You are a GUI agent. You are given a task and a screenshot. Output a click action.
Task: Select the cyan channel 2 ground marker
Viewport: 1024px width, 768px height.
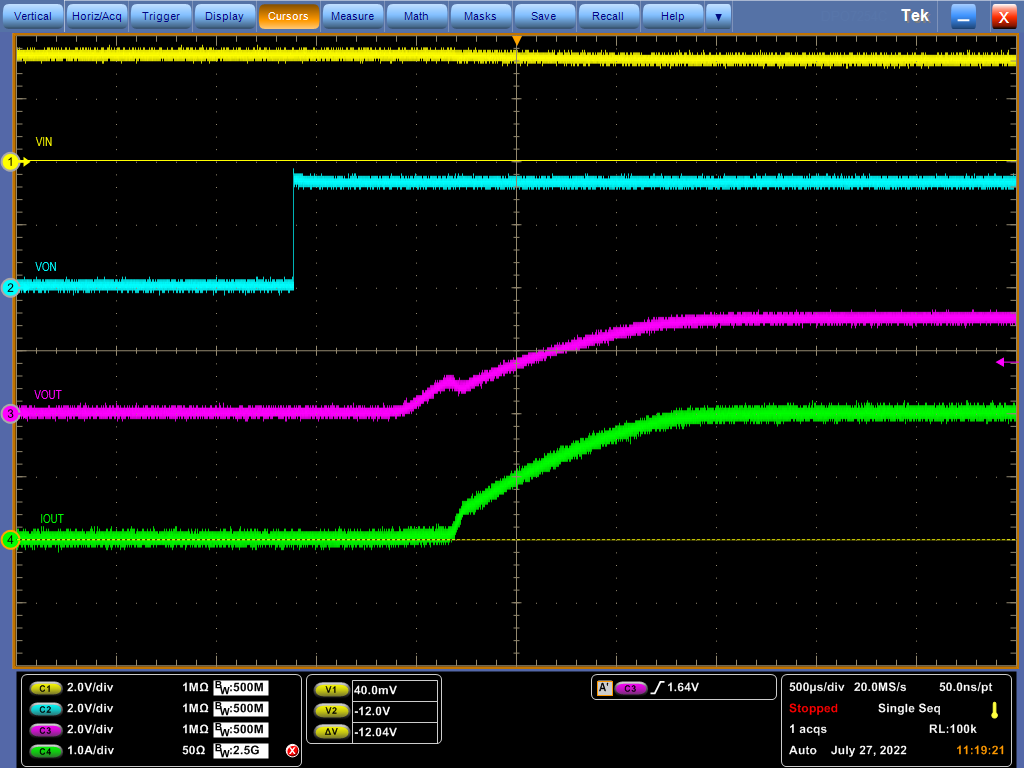point(11,288)
